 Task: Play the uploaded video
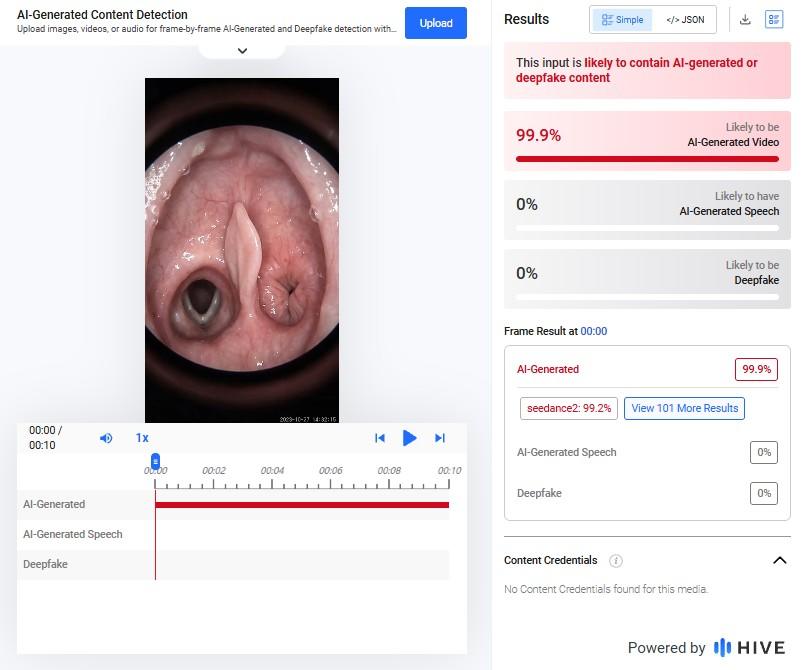[410, 438]
